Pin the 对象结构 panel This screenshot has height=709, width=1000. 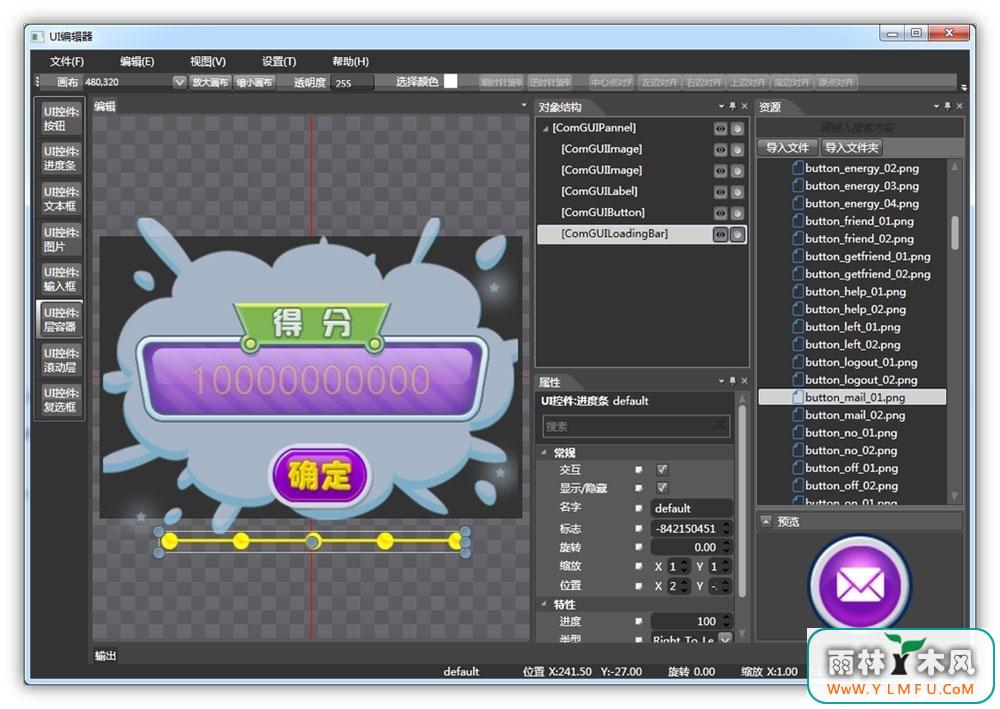point(732,106)
